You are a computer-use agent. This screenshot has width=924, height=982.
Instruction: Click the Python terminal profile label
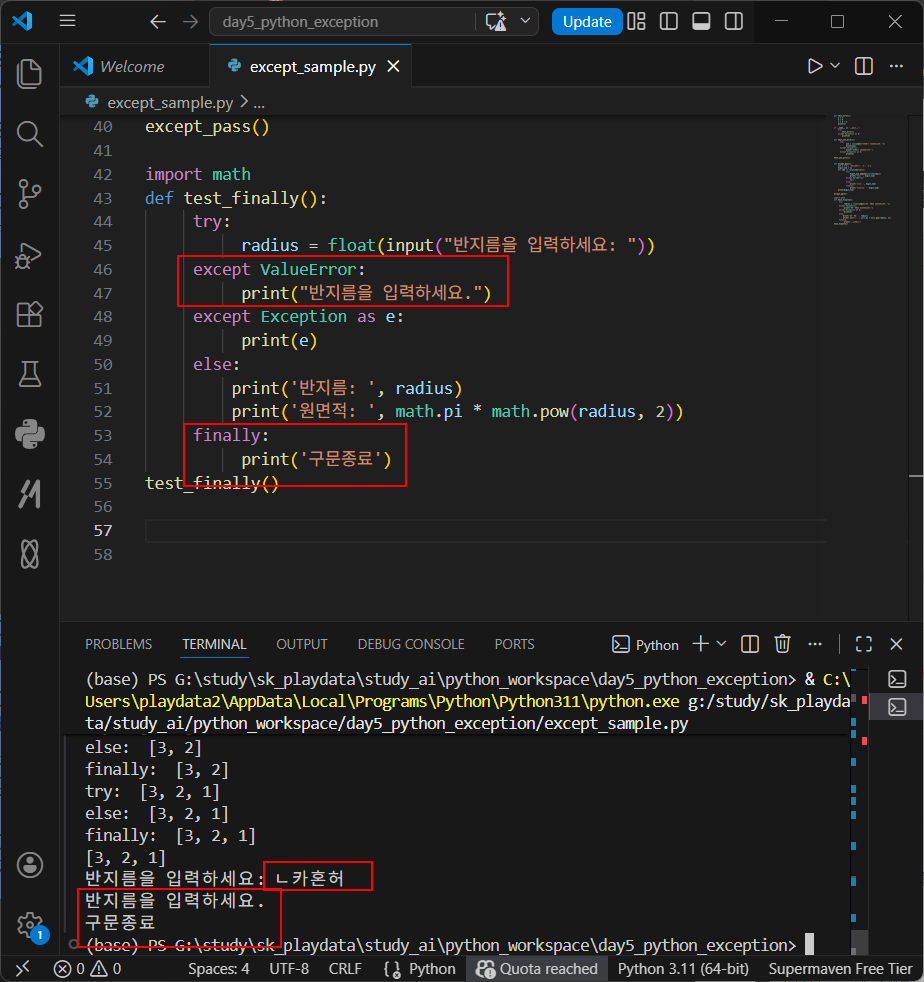645,644
